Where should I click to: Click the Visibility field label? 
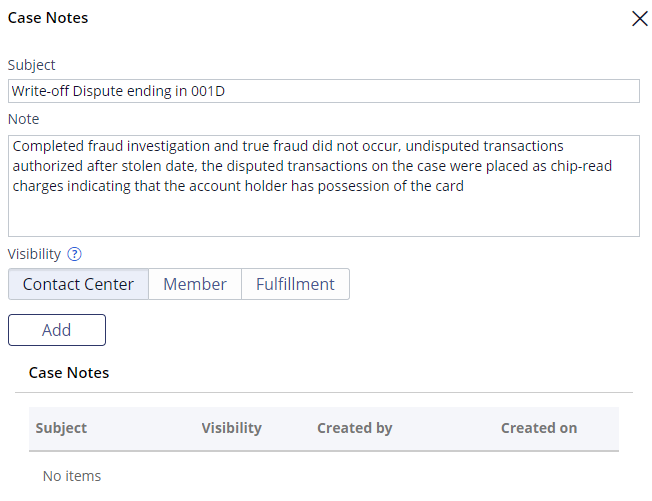point(35,254)
